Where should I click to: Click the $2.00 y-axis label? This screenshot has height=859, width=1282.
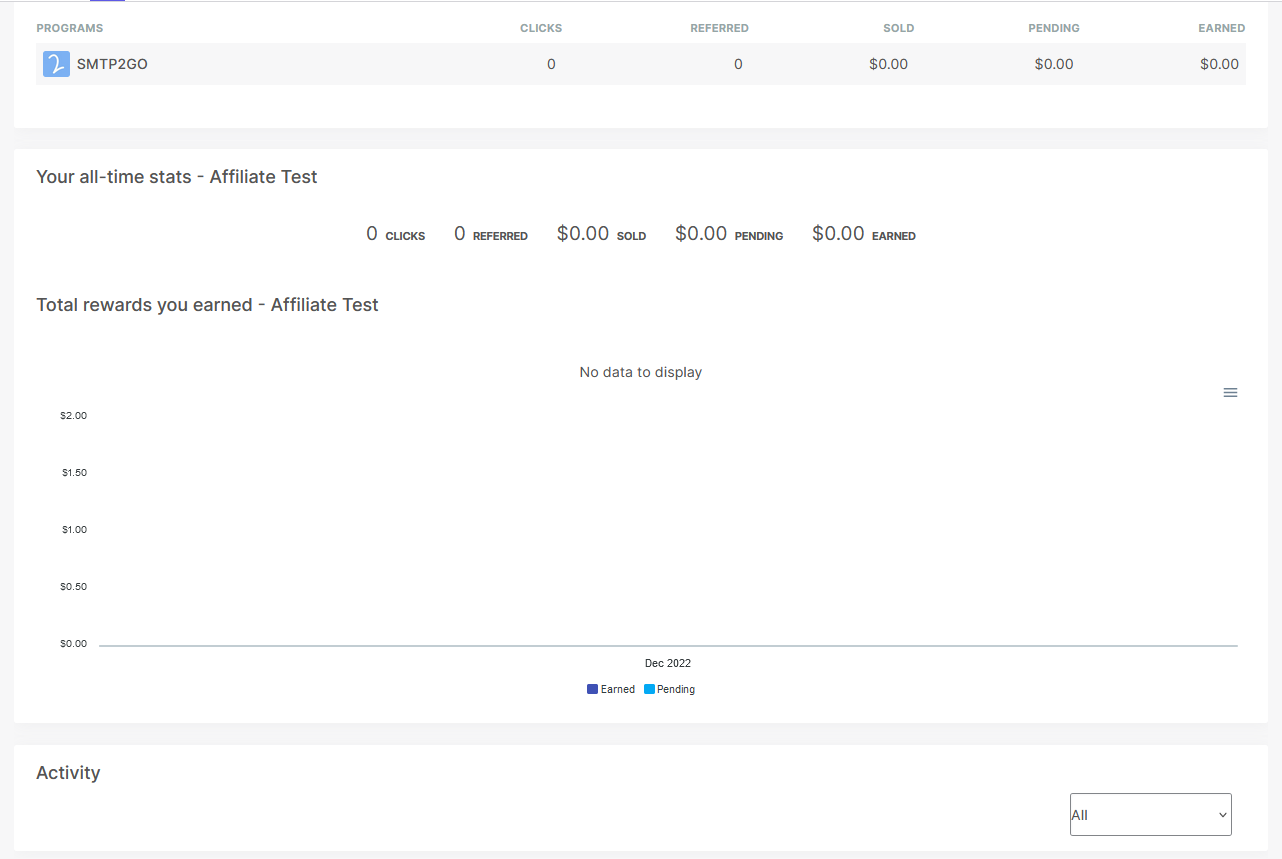[74, 415]
